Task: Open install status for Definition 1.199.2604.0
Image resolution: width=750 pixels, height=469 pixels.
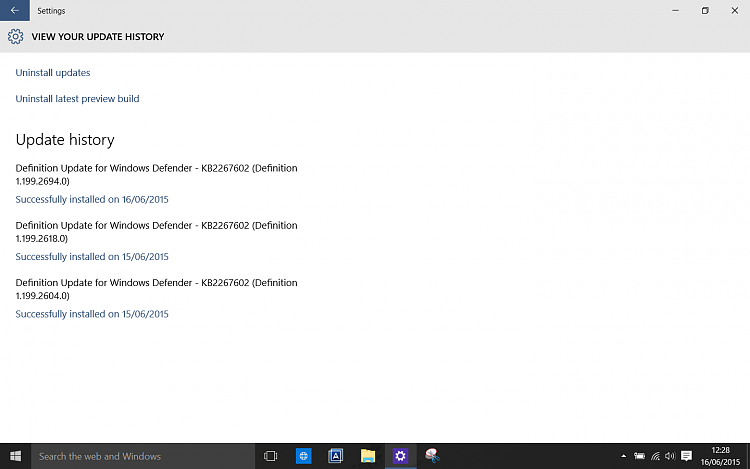Action: [x=92, y=314]
